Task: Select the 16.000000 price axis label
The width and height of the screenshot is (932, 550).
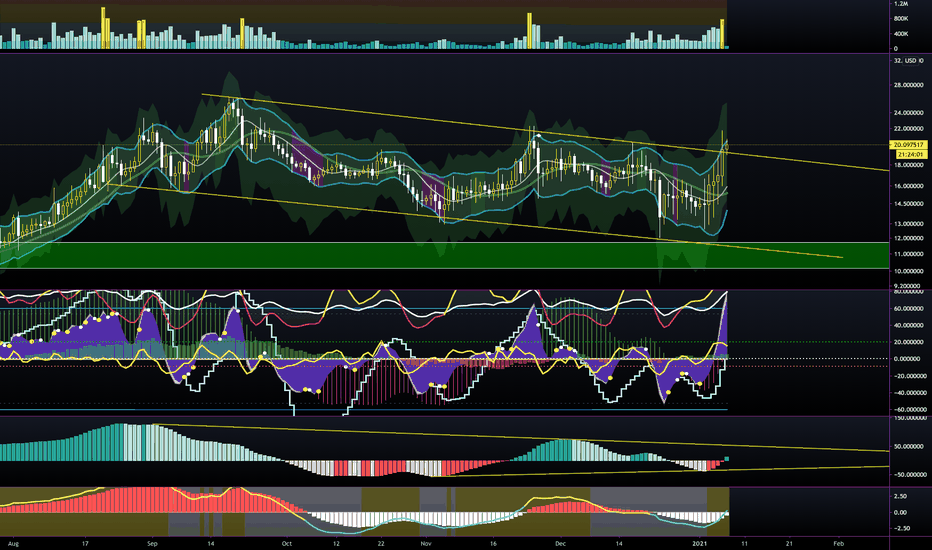Action: (x=908, y=186)
